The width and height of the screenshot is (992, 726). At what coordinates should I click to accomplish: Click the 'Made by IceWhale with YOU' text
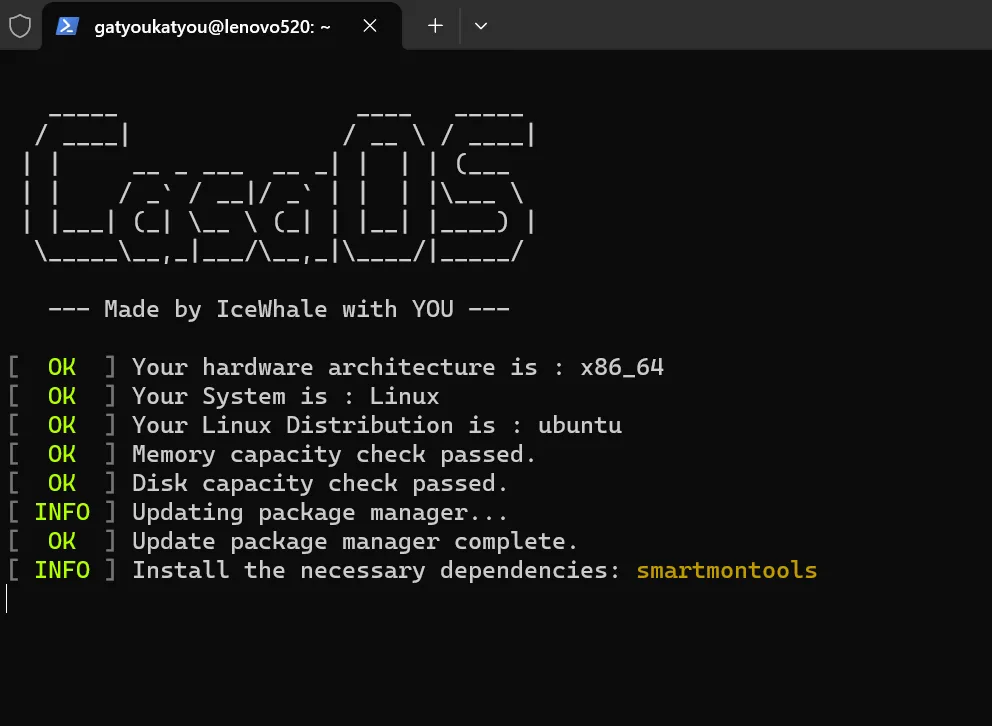(x=279, y=309)
